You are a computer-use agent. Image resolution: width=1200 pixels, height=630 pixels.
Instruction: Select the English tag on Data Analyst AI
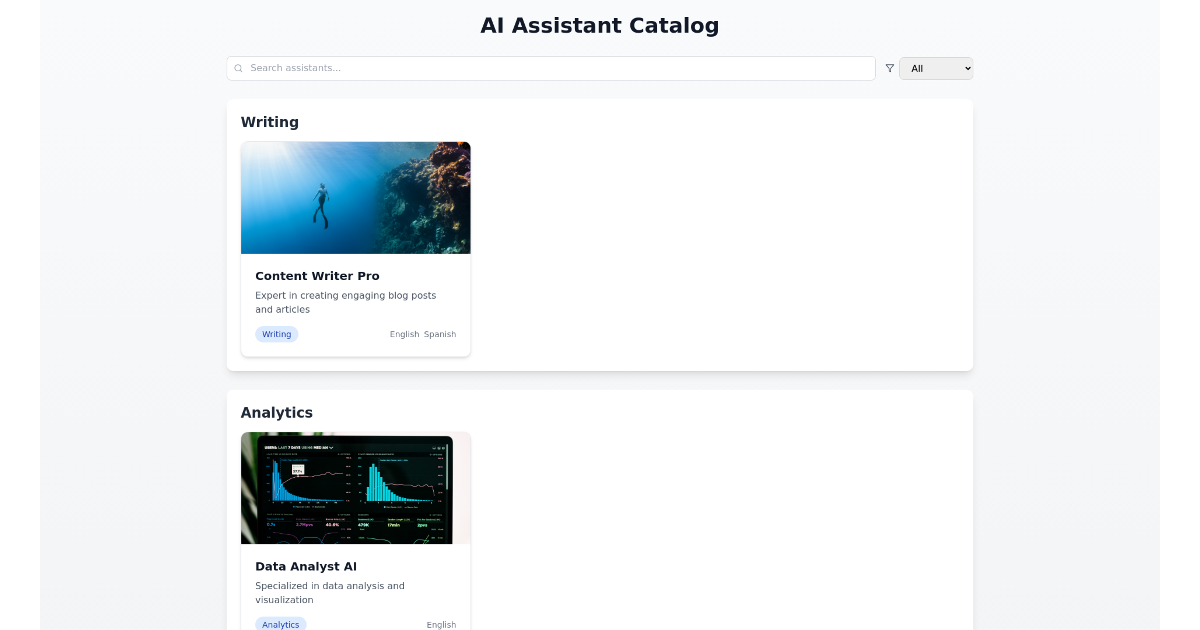pos(441,624)
